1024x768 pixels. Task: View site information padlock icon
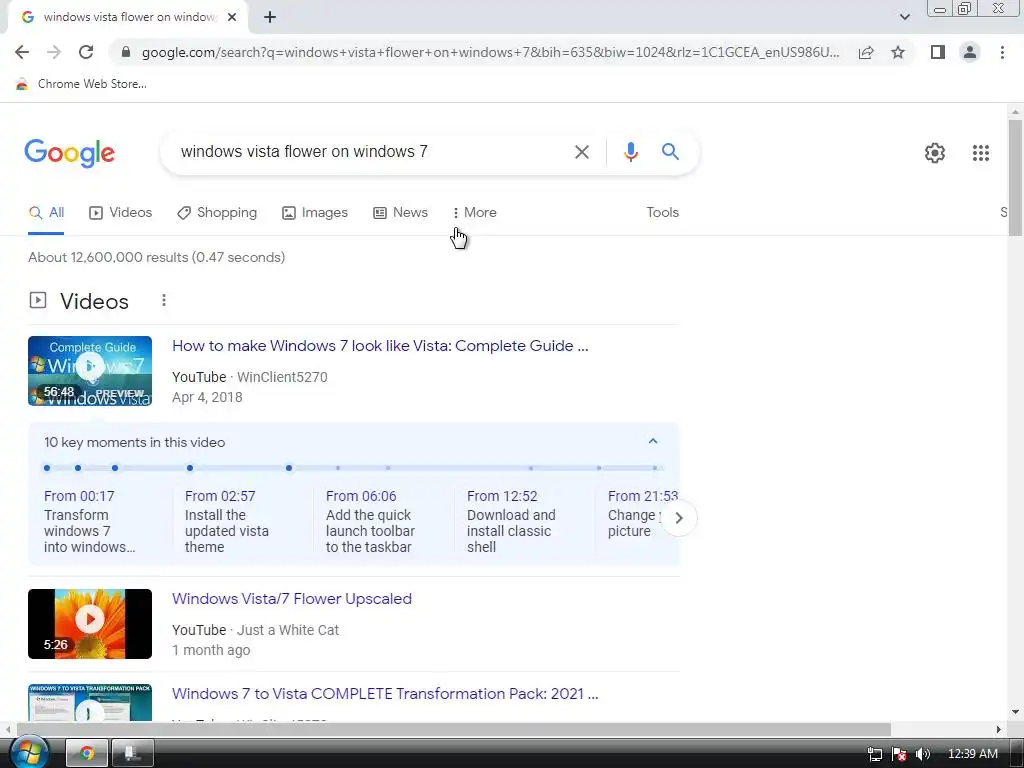[x=126, y=52]
